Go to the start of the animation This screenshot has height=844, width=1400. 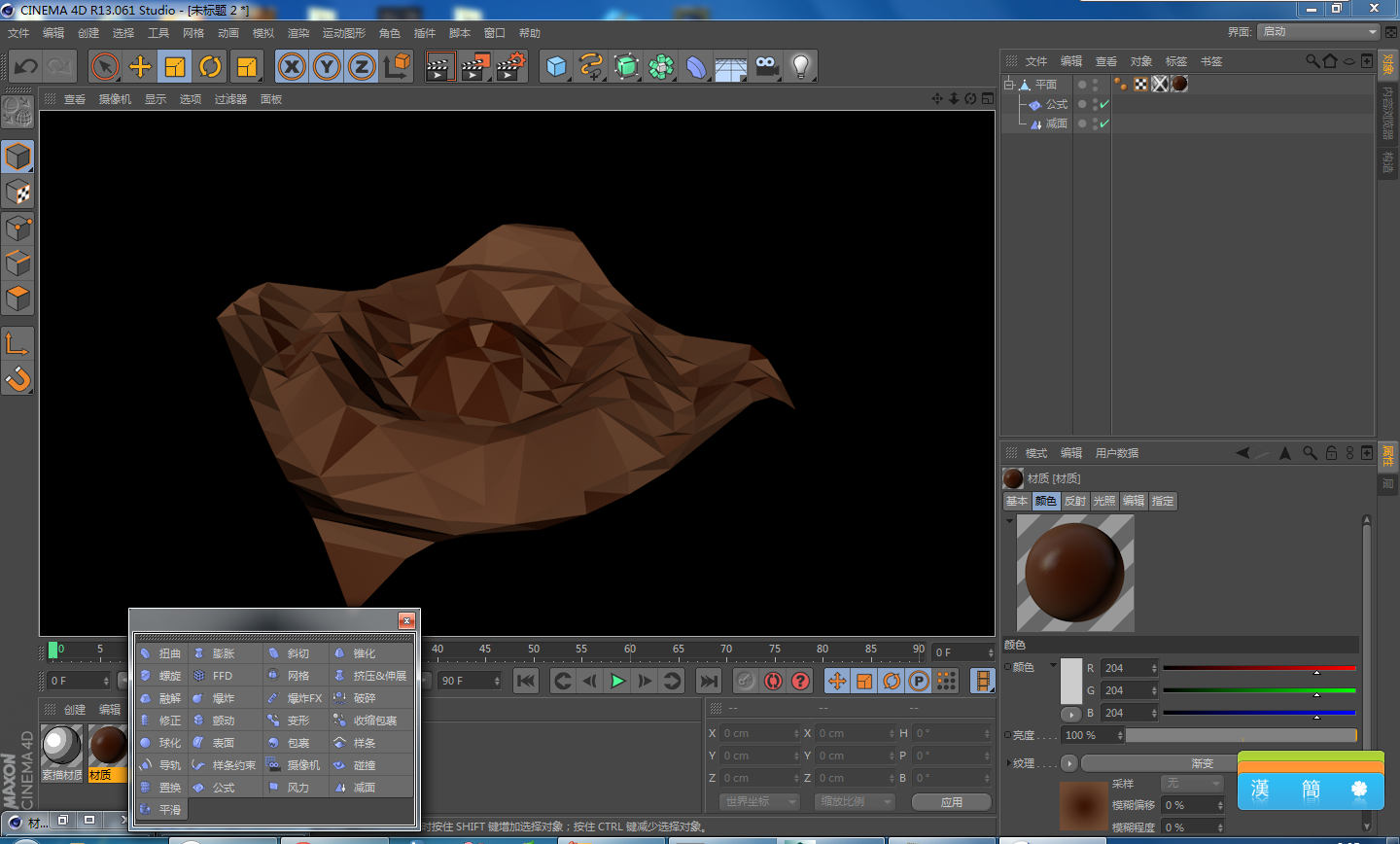[x=526, y=681]
